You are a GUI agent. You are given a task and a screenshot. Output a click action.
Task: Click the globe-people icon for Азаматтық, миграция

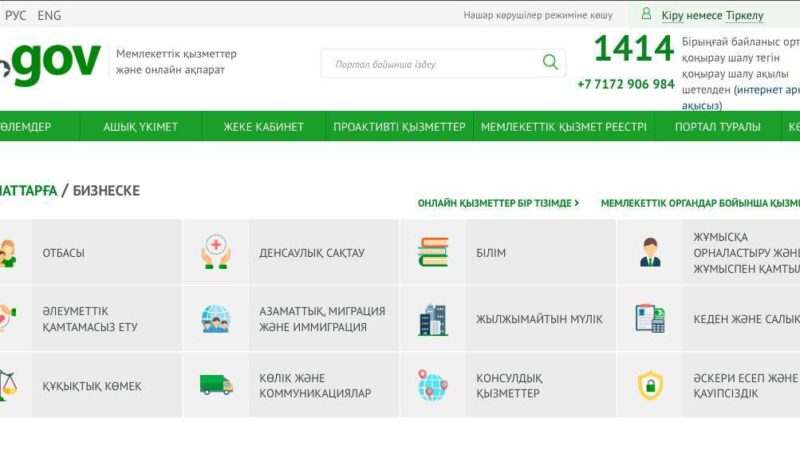[216, 319]
